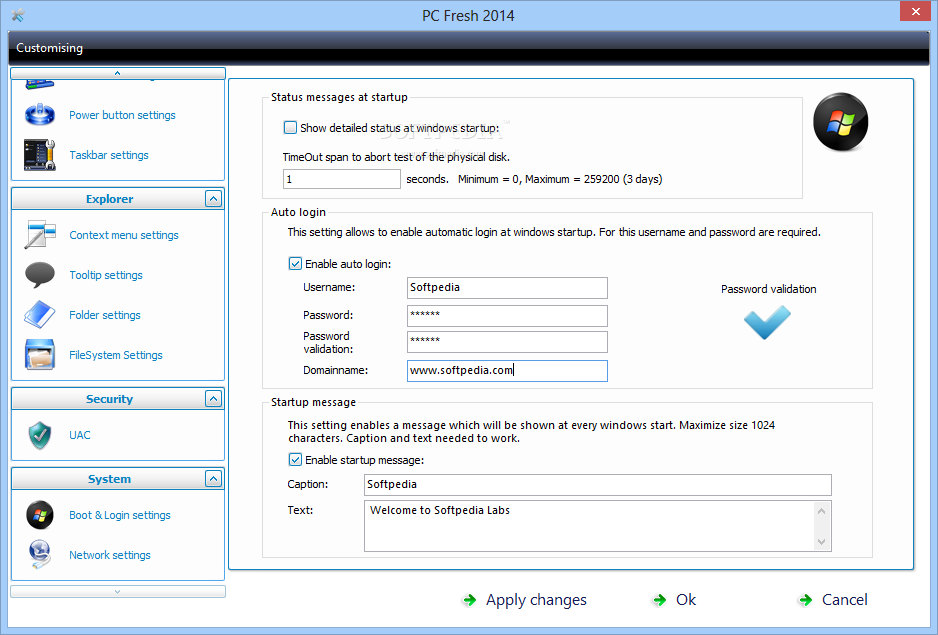The height and width of the screenshot is (635, 938).
Task: Click the FileSystem Settings icon
Action: pos(40,354)
